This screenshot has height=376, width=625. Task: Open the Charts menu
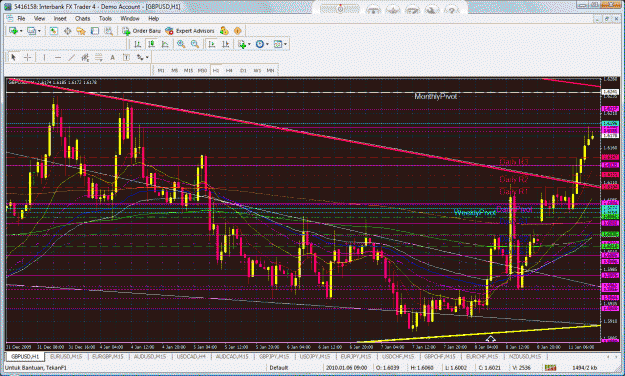(83, 18)
